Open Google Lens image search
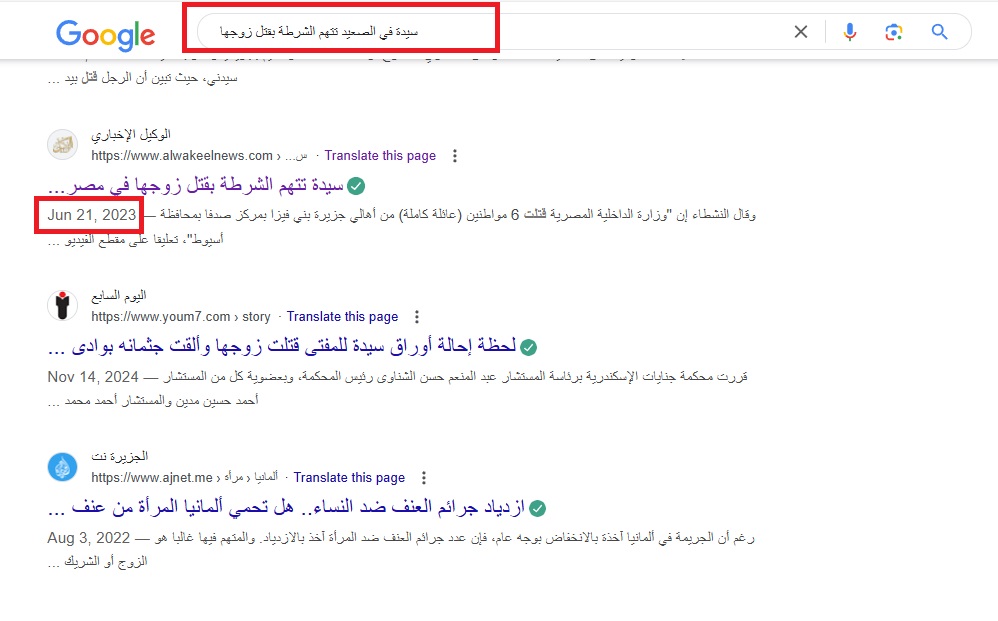Image resolution: width=998 pixels, height=621 pixels. pyautogui.click(x=893, y=32)
